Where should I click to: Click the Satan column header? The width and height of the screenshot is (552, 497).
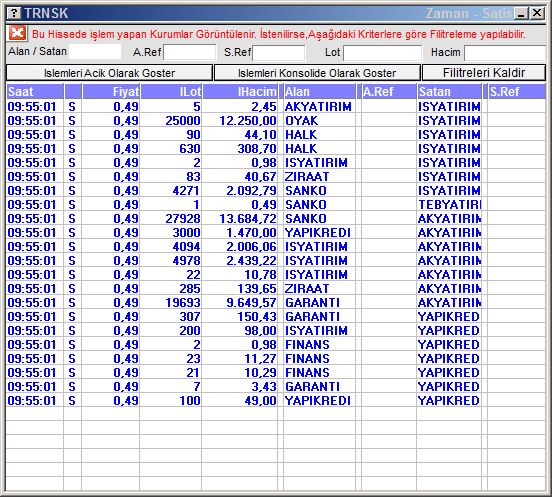[449, 92]
